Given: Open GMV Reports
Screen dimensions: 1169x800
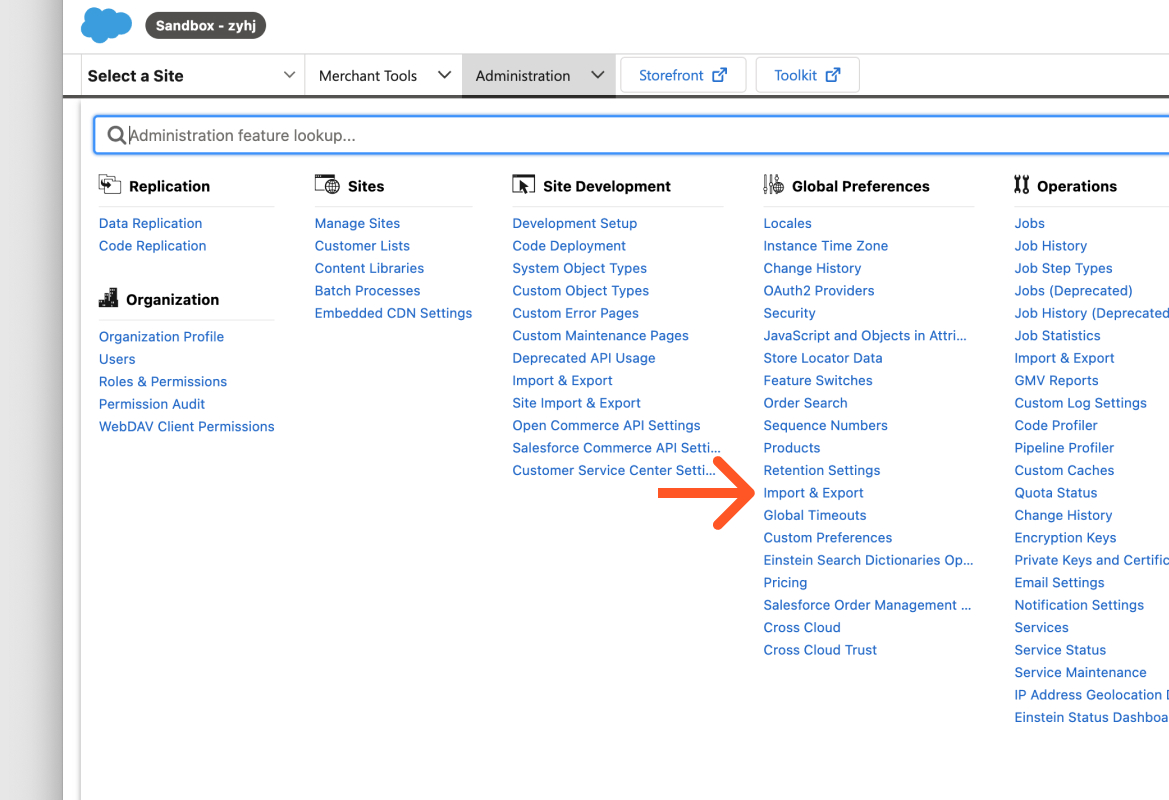Looking at the screenshot, I should pyautogui.click(x=1056, y=380).
